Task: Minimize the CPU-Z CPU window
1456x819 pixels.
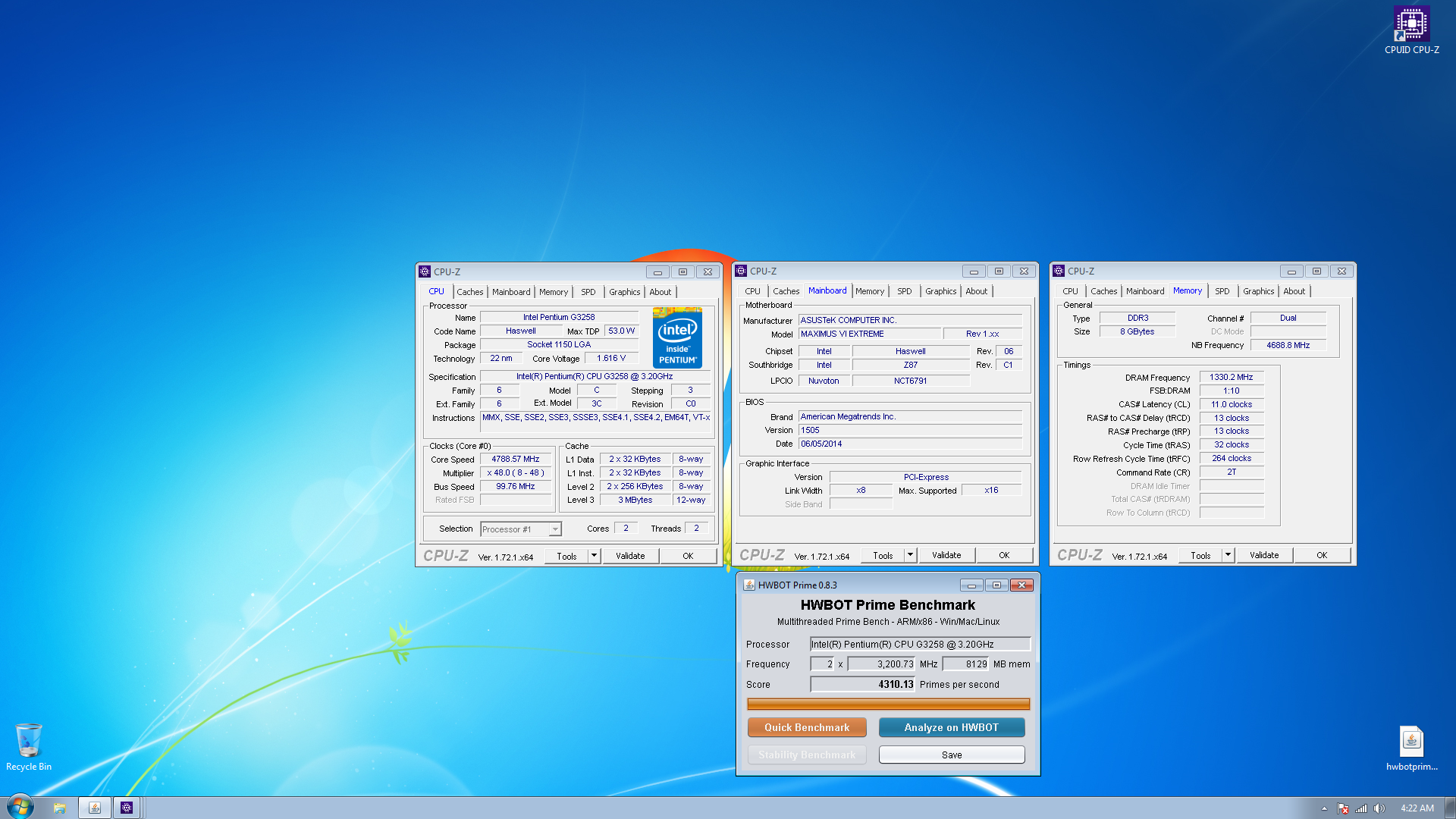Action: [x=657, y=272]
